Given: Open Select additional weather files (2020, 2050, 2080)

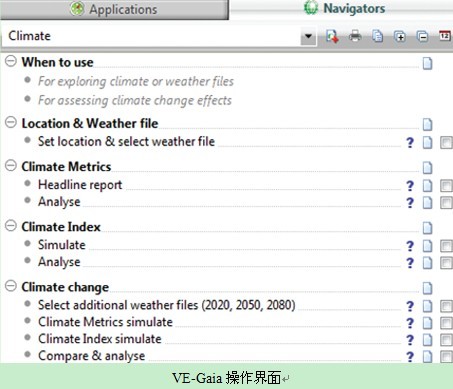Looking at the screenshot, I should tap(167, 305).
